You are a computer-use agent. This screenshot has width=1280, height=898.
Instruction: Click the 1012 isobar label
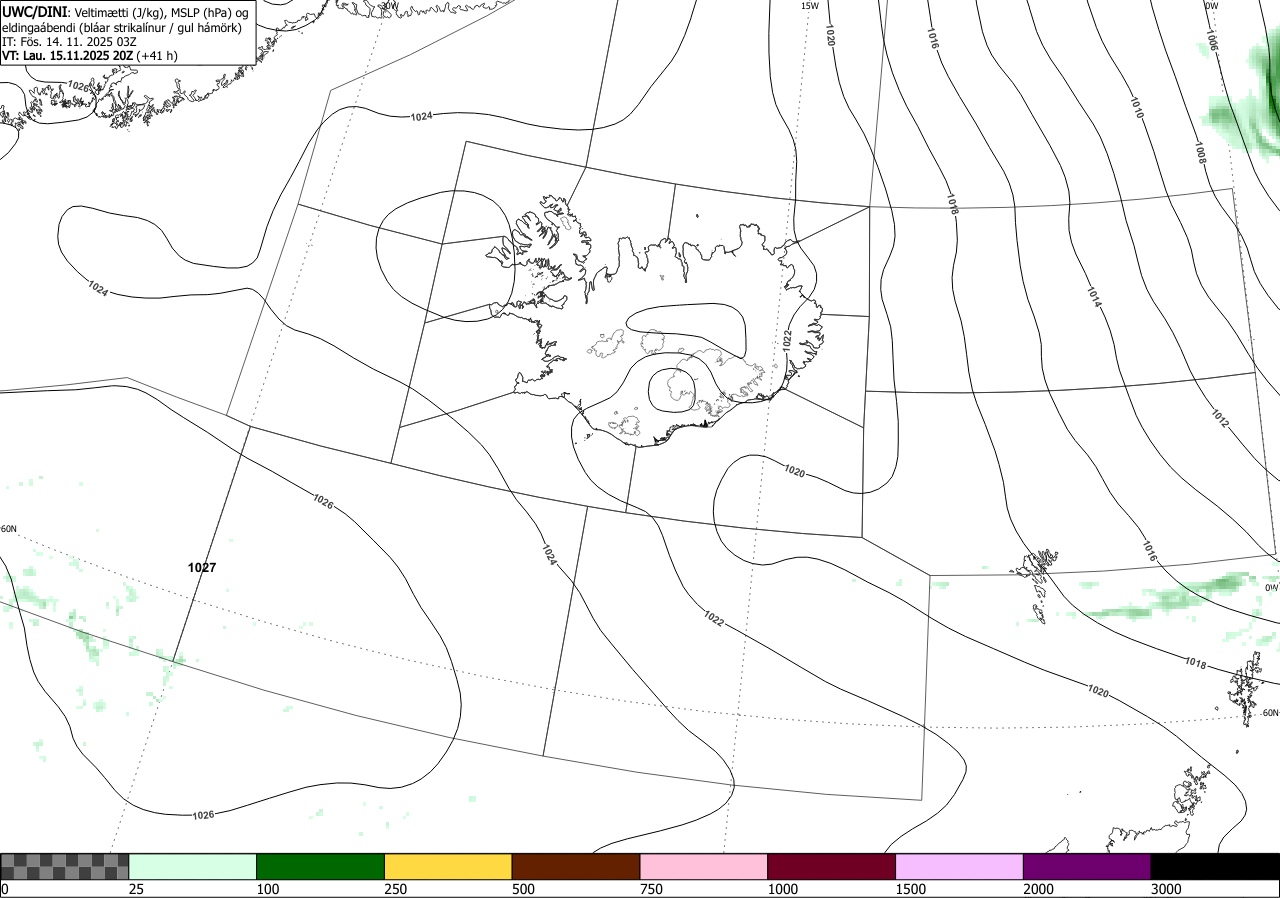[1220, 418]
